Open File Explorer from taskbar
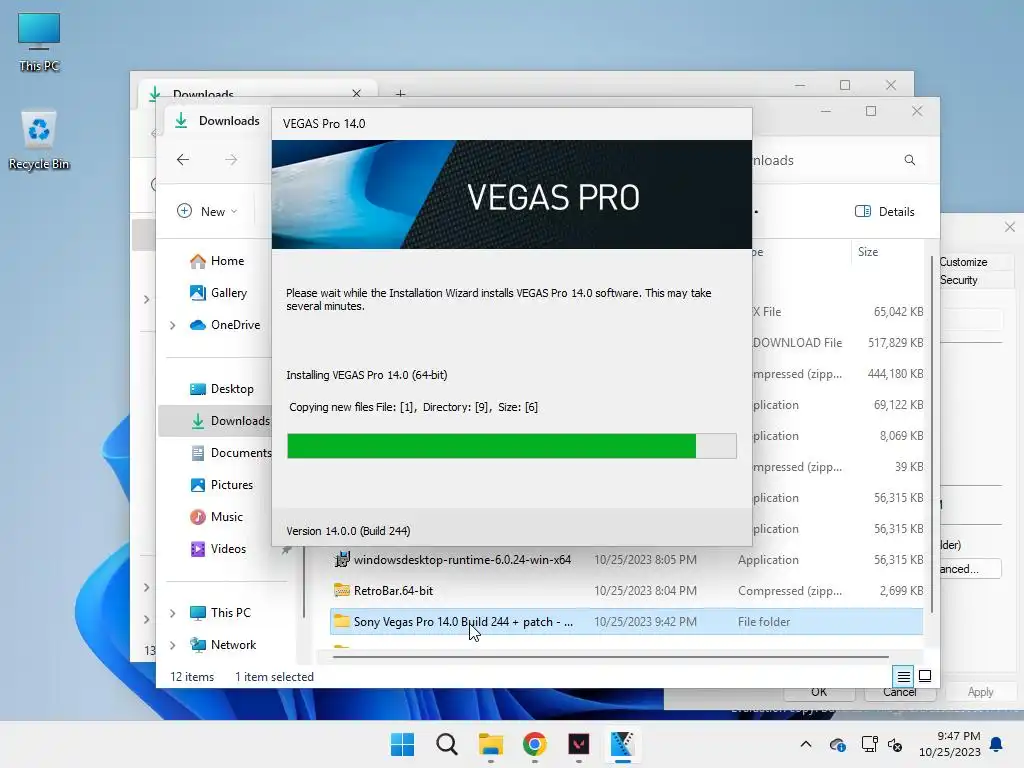This screenshot has height=768, width=1024. (x=490, y=744)
